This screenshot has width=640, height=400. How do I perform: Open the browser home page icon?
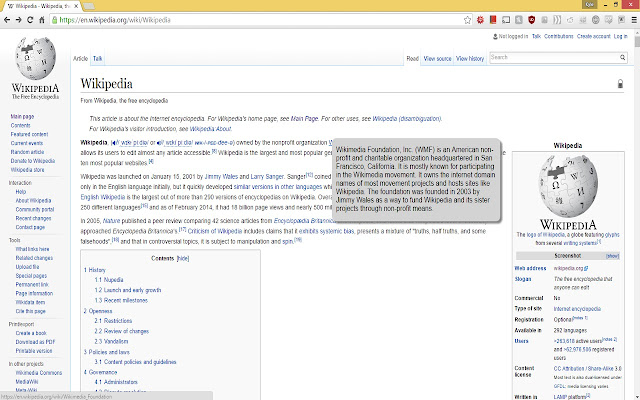(x=41, y=20)
